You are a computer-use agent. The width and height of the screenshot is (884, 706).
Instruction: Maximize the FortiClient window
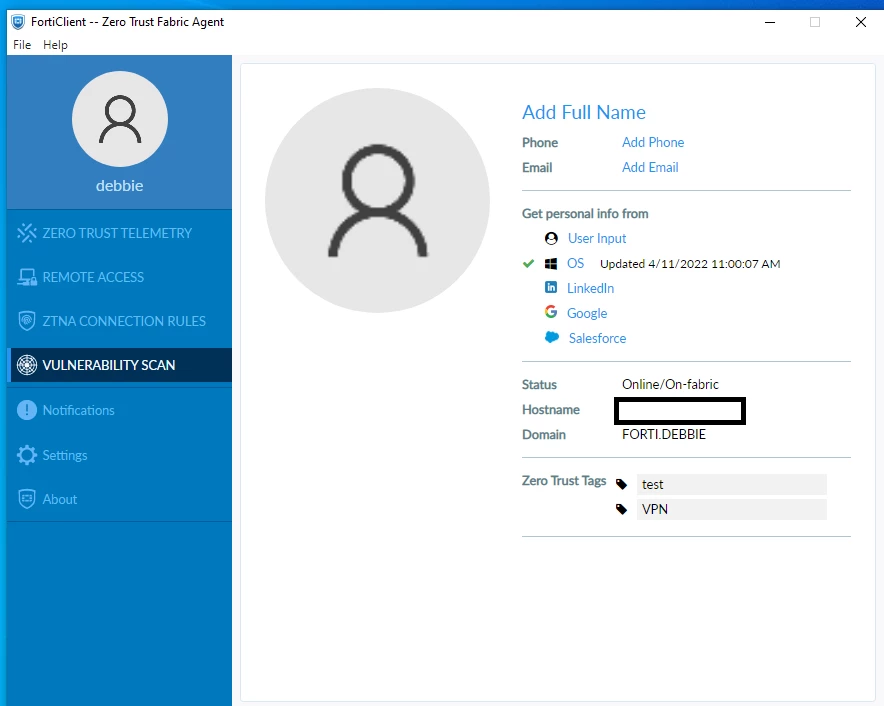(815, 22)
